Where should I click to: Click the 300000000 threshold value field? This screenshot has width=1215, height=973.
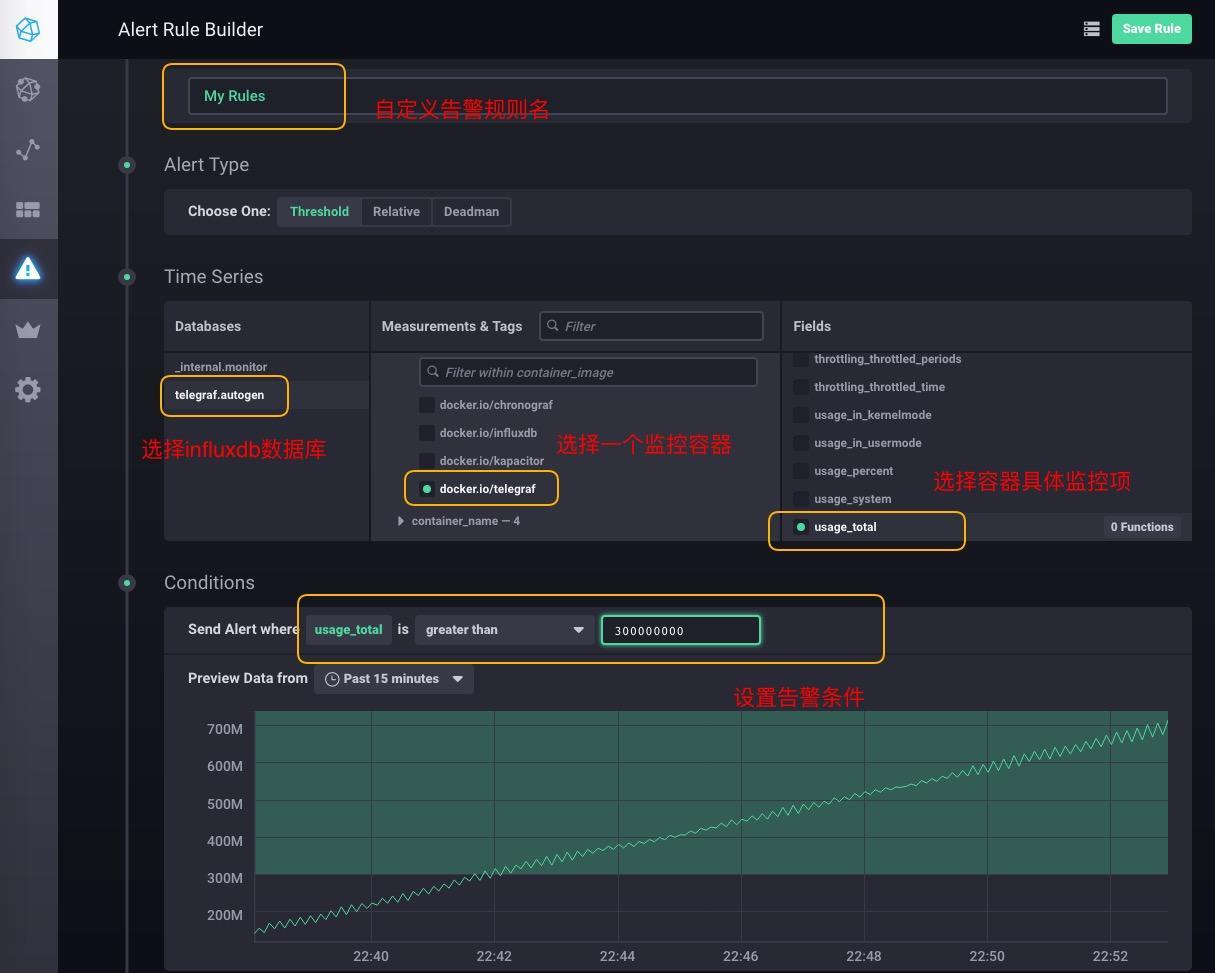(681, 630)
